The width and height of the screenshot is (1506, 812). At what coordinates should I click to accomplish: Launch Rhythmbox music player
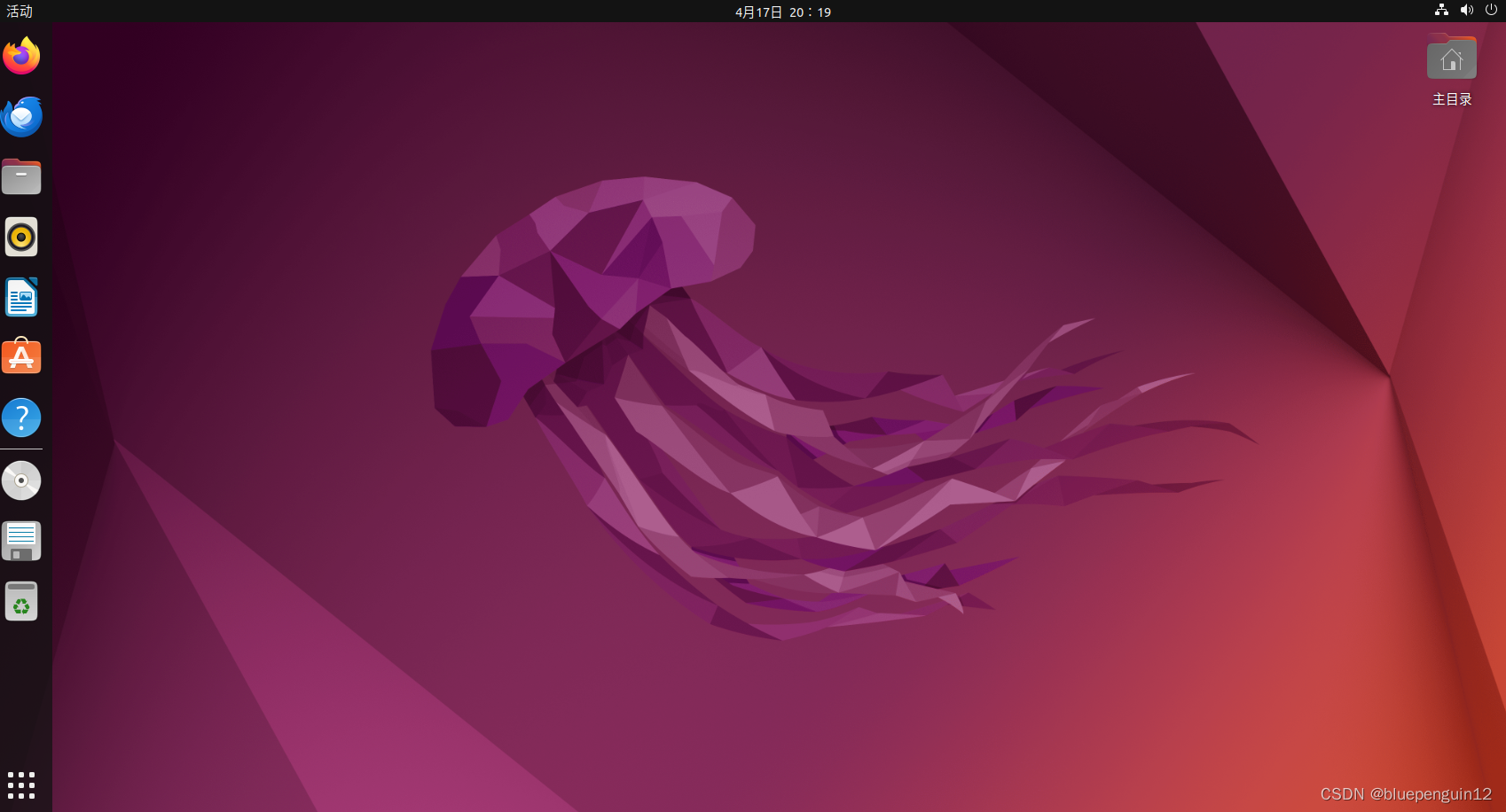21,237
